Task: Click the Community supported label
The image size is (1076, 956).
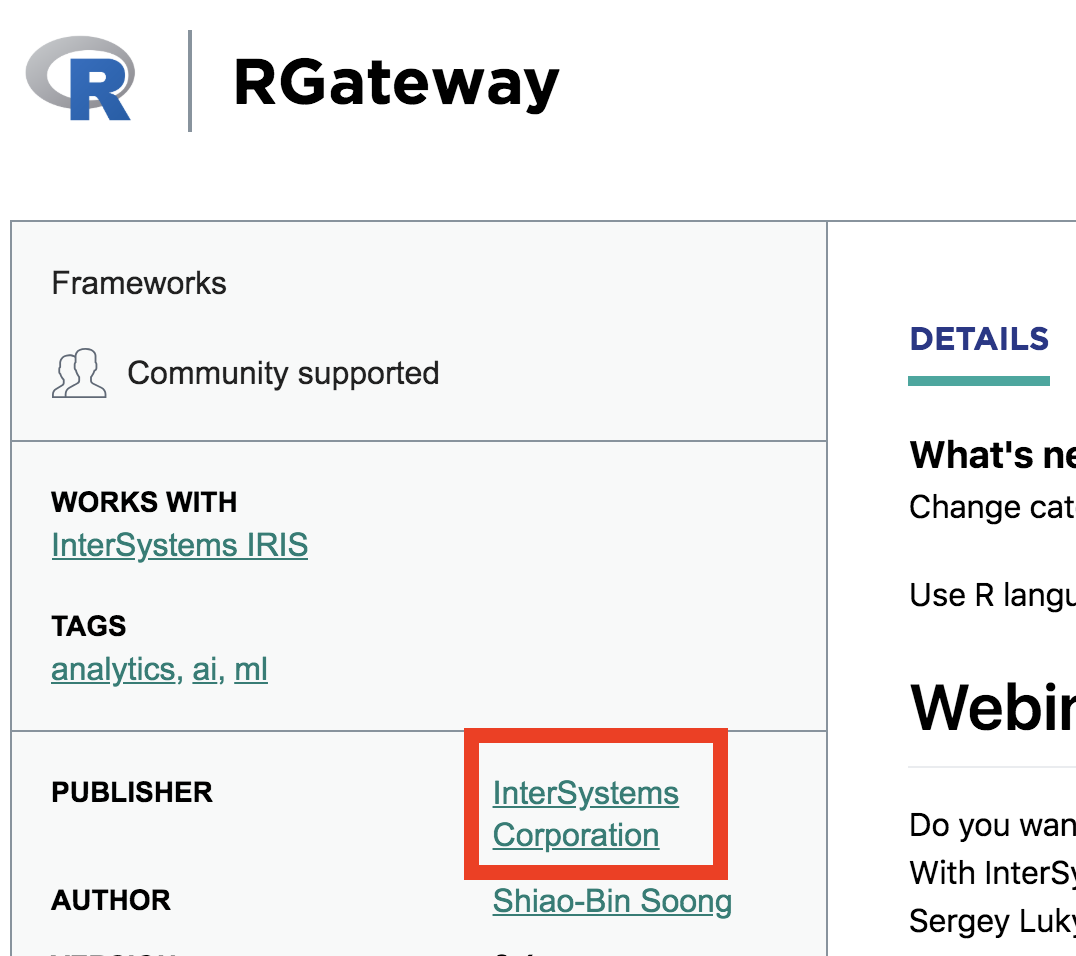Action: point(283,373)
